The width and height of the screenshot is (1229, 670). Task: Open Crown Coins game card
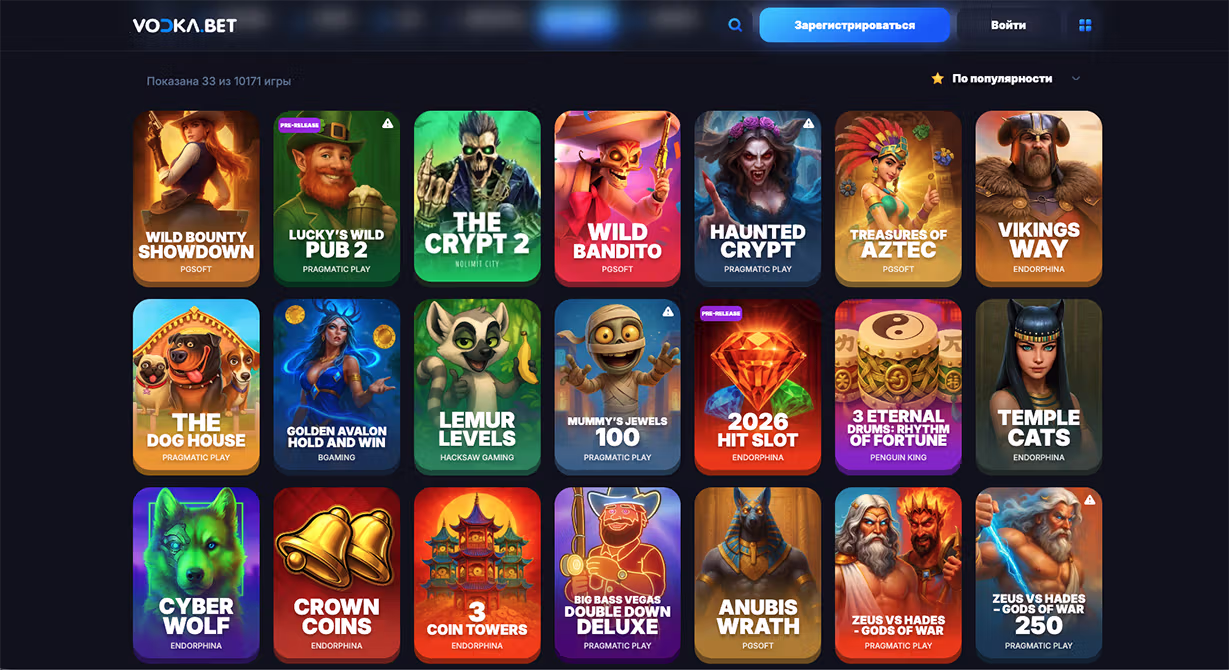click(x=337, y=573)
